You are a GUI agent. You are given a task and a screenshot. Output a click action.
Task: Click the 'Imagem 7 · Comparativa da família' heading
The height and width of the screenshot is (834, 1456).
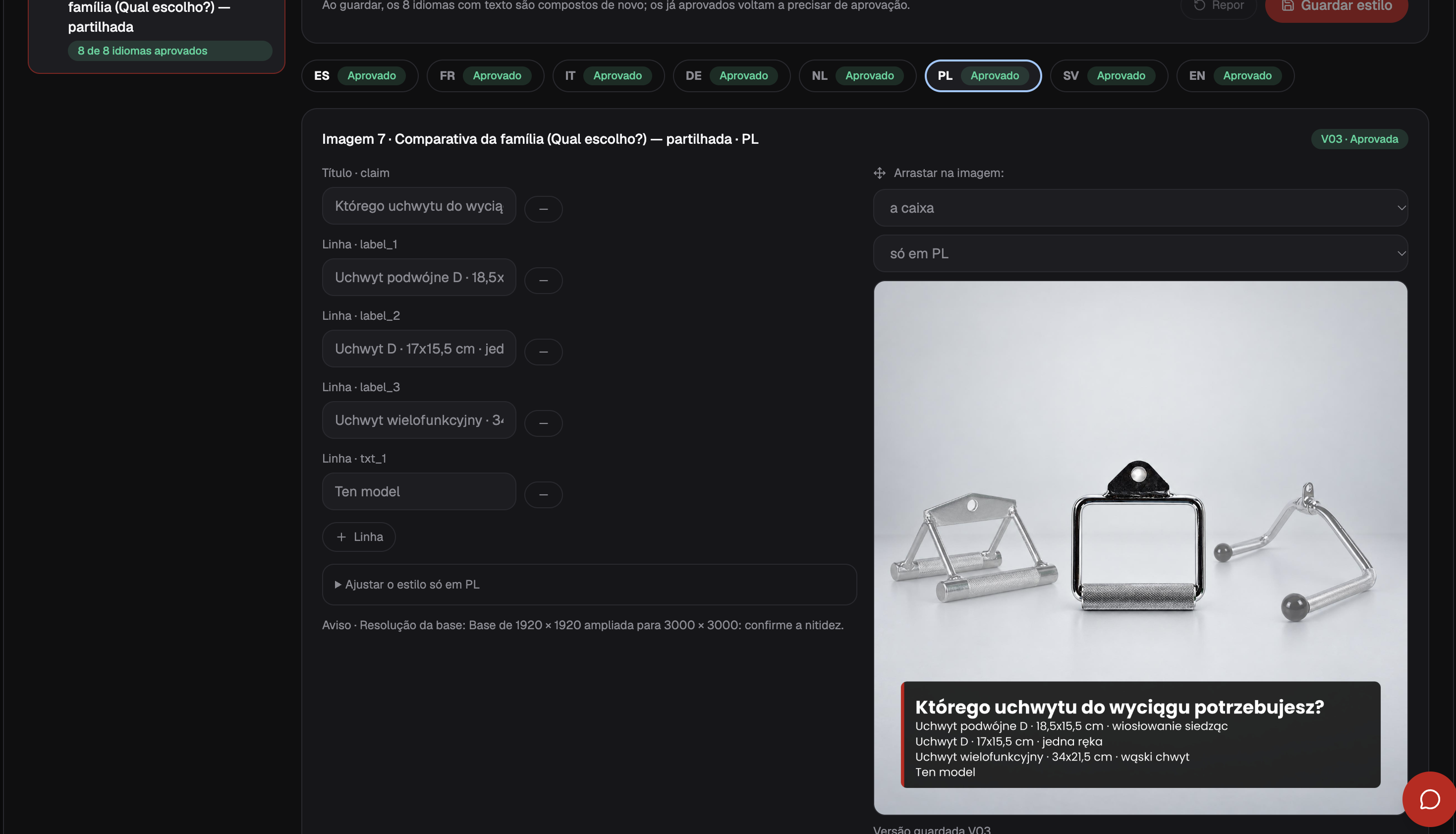[x=540, y=139]
